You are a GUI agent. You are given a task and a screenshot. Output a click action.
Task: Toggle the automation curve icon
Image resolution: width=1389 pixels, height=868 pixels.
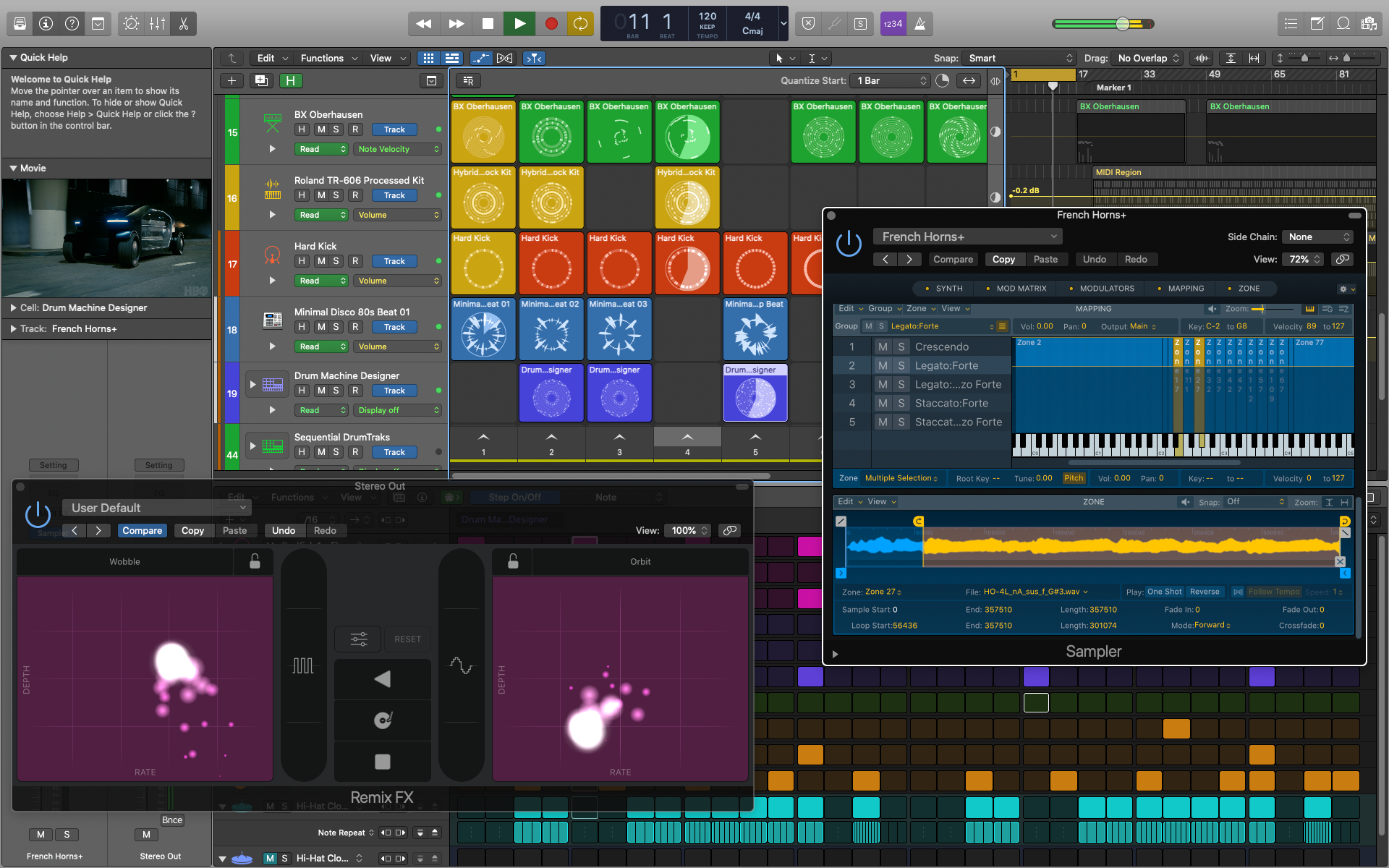[x=481, y=58]
